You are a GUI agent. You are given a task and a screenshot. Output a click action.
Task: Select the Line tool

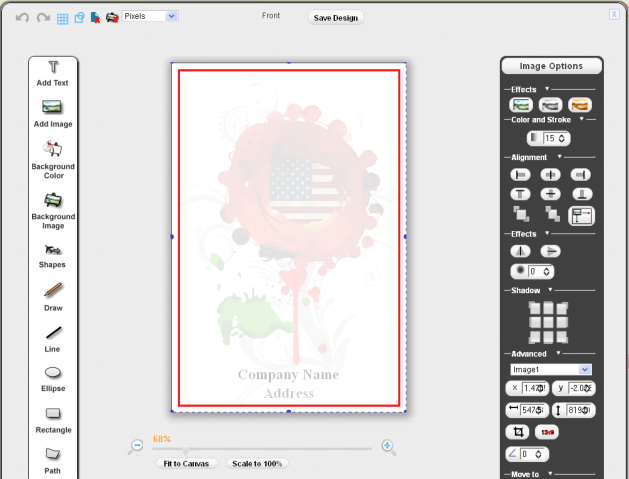(53, 339)
